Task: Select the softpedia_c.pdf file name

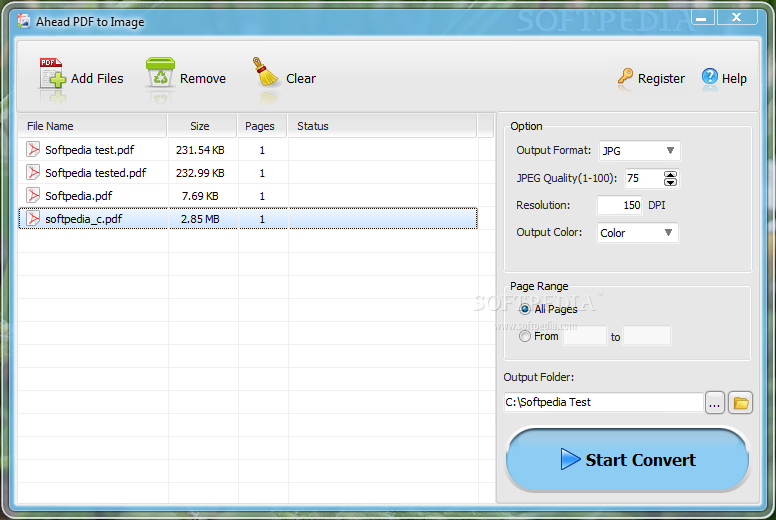Action: (x=84, y=219)
